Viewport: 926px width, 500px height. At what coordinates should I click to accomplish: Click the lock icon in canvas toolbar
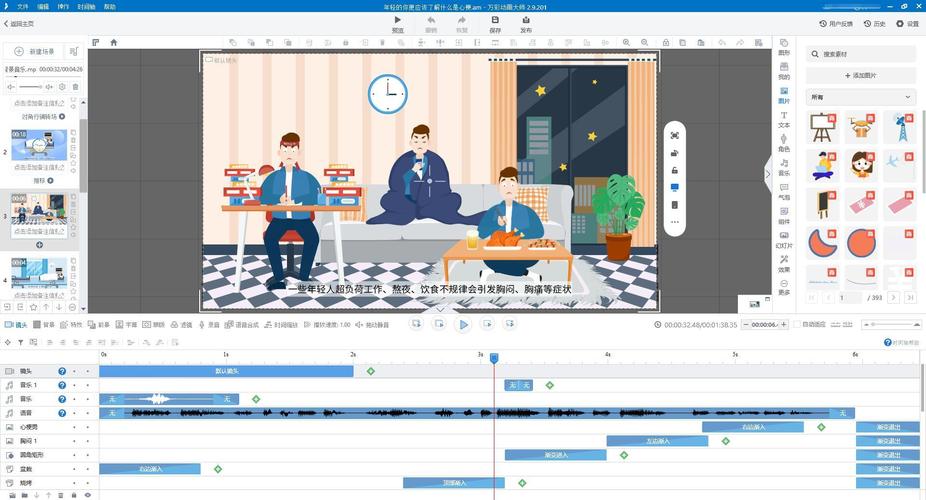click(x=666, y=43)
